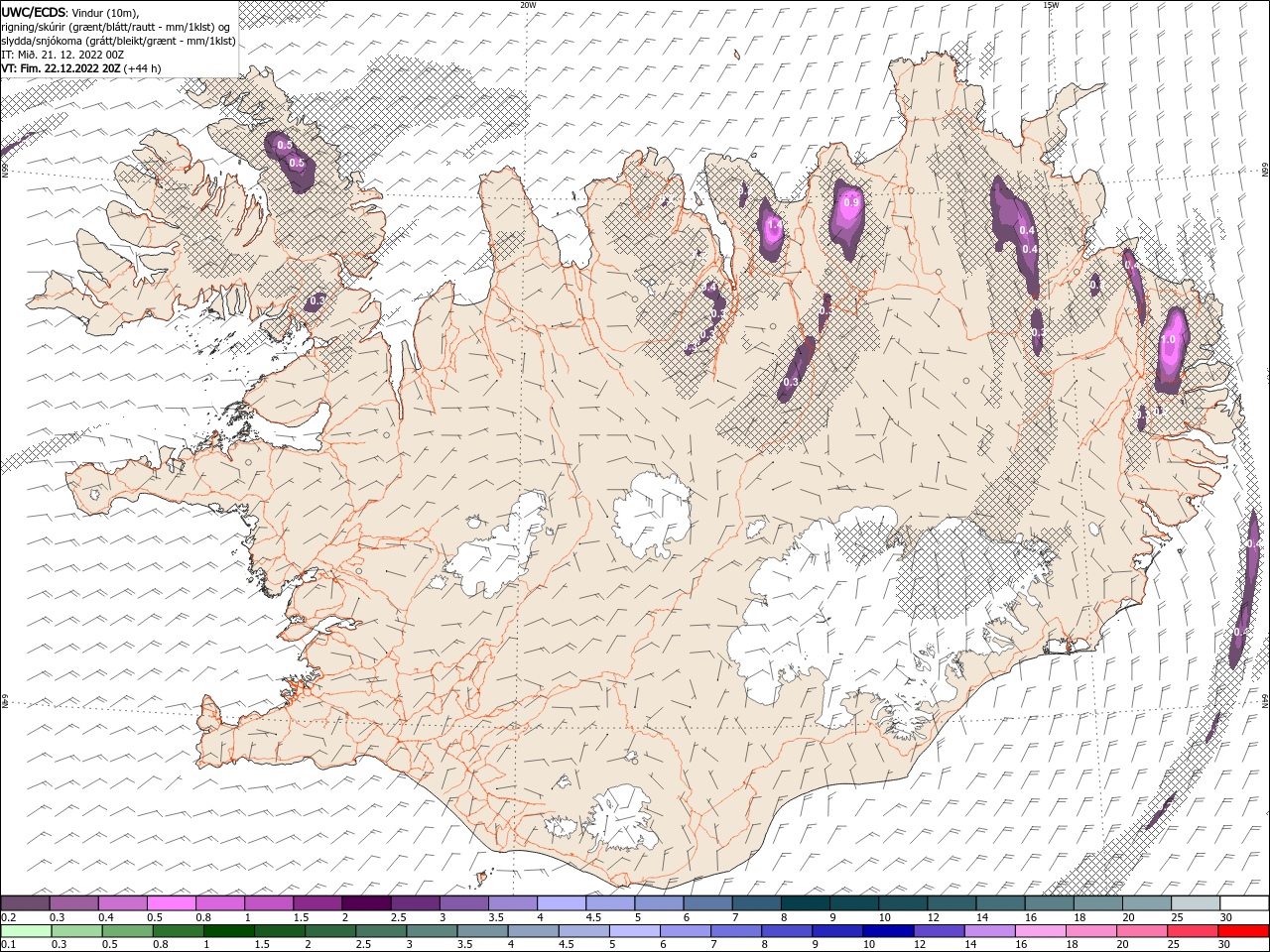Click the "slydda/snjókoma" description line
The height and width of the screenshot is (952, 1270).
(119, 41)
